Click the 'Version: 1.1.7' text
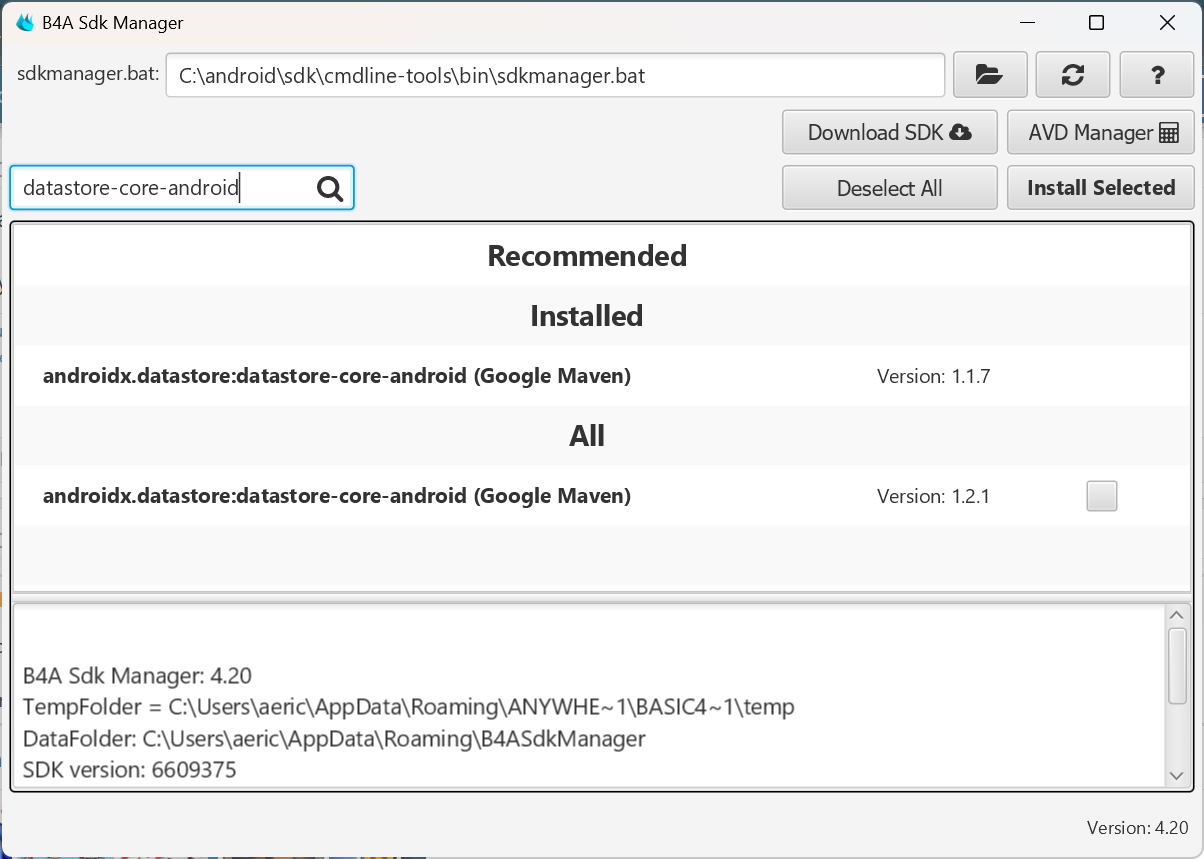 933,377
